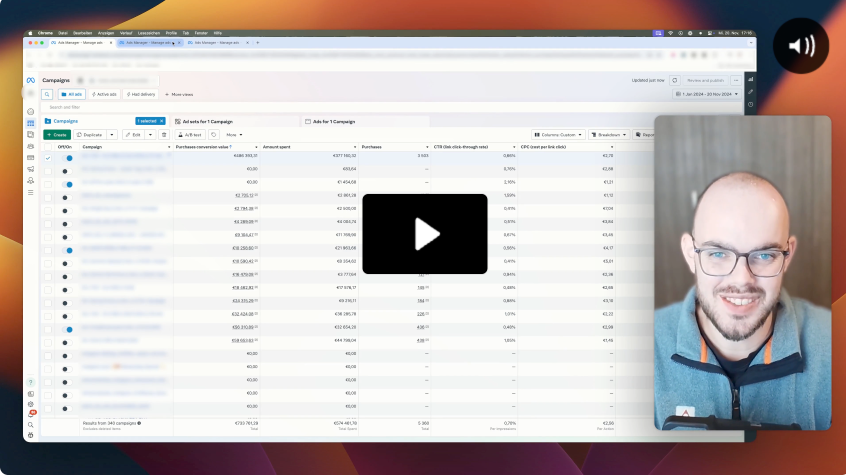
Task: Switch to Ads for 1 Campaign tab
Action: [365, 121]
